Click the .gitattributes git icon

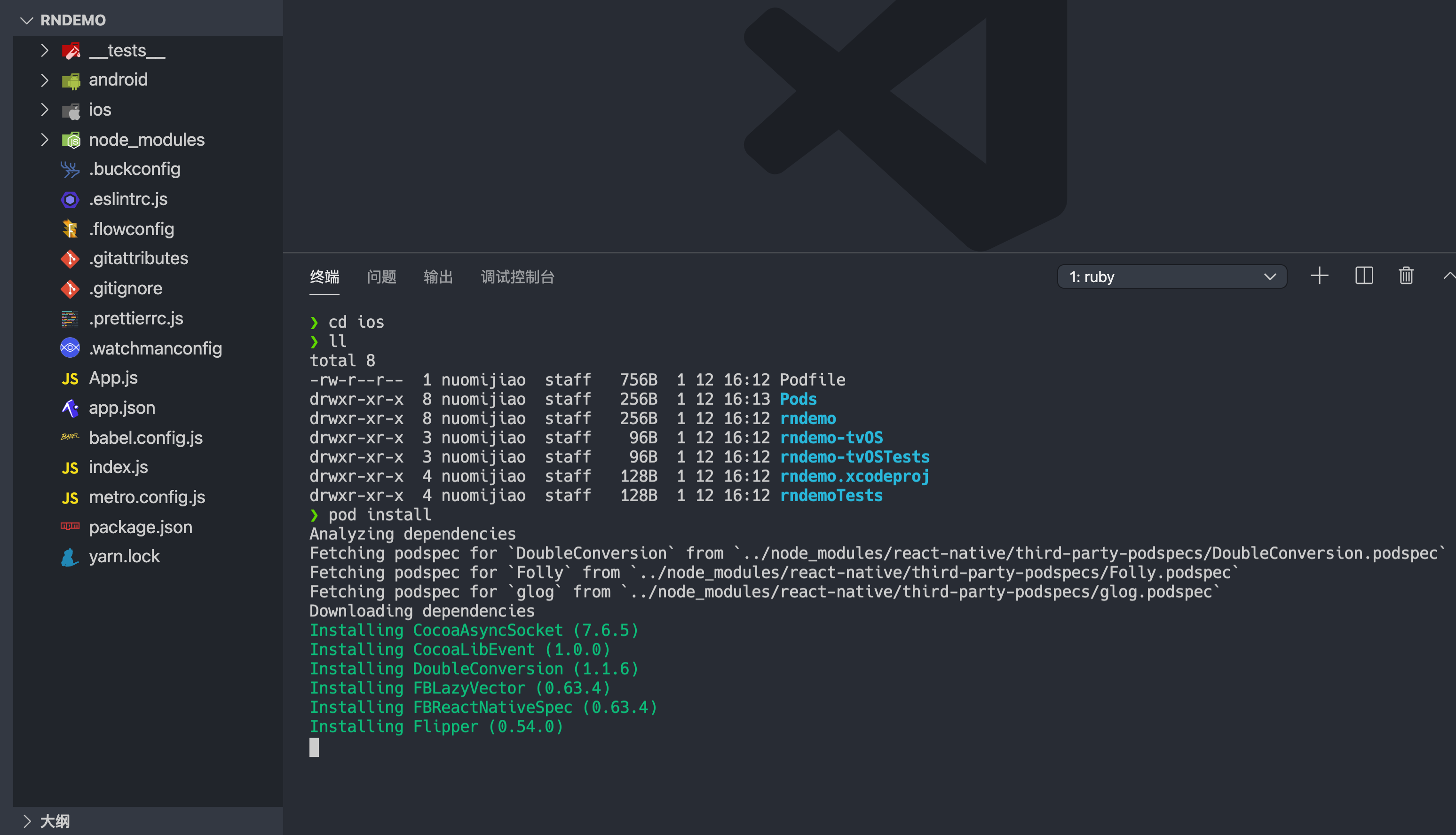pos(70,259)
